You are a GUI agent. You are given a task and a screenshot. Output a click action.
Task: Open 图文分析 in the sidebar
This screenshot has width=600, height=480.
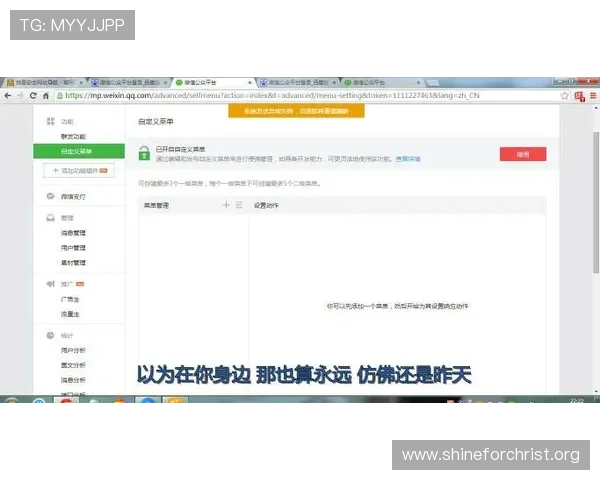[73, 365]
